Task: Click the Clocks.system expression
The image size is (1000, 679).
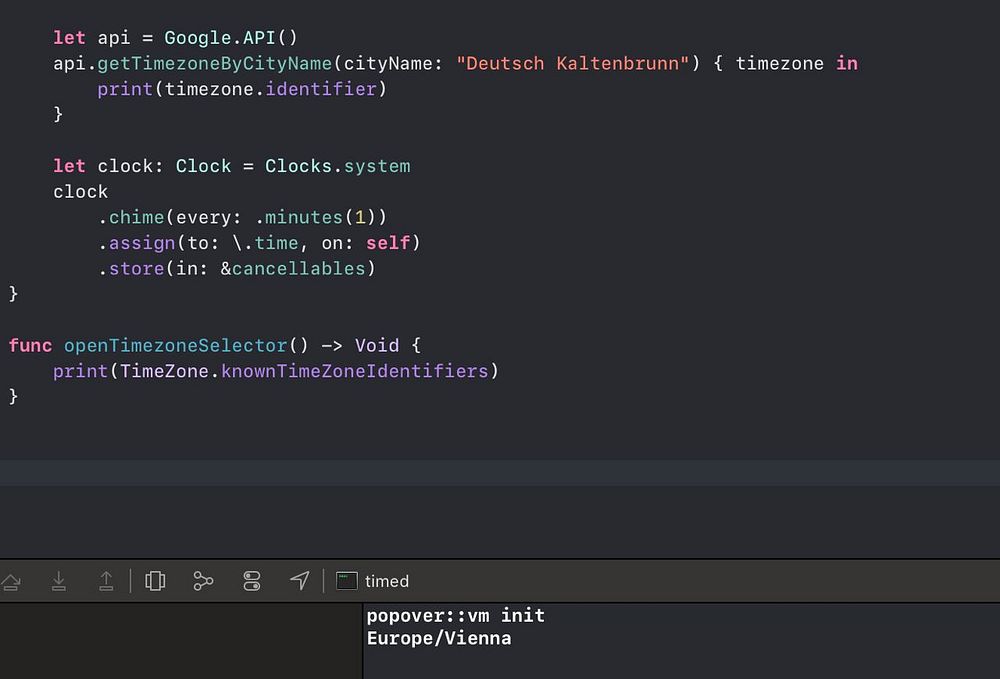Action: (x=337, y=166)
